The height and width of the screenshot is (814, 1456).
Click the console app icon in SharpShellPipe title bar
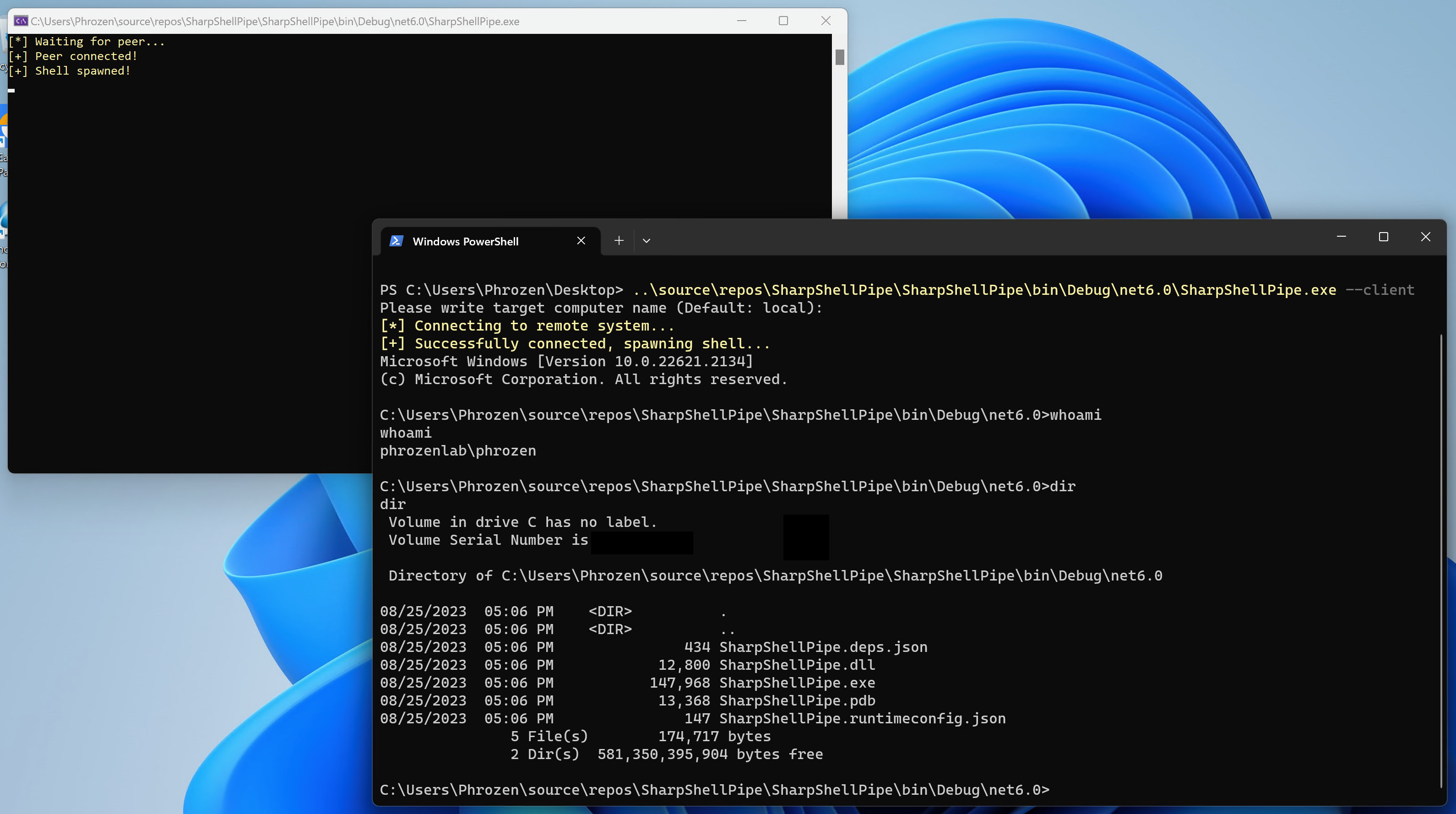(21, 21)
